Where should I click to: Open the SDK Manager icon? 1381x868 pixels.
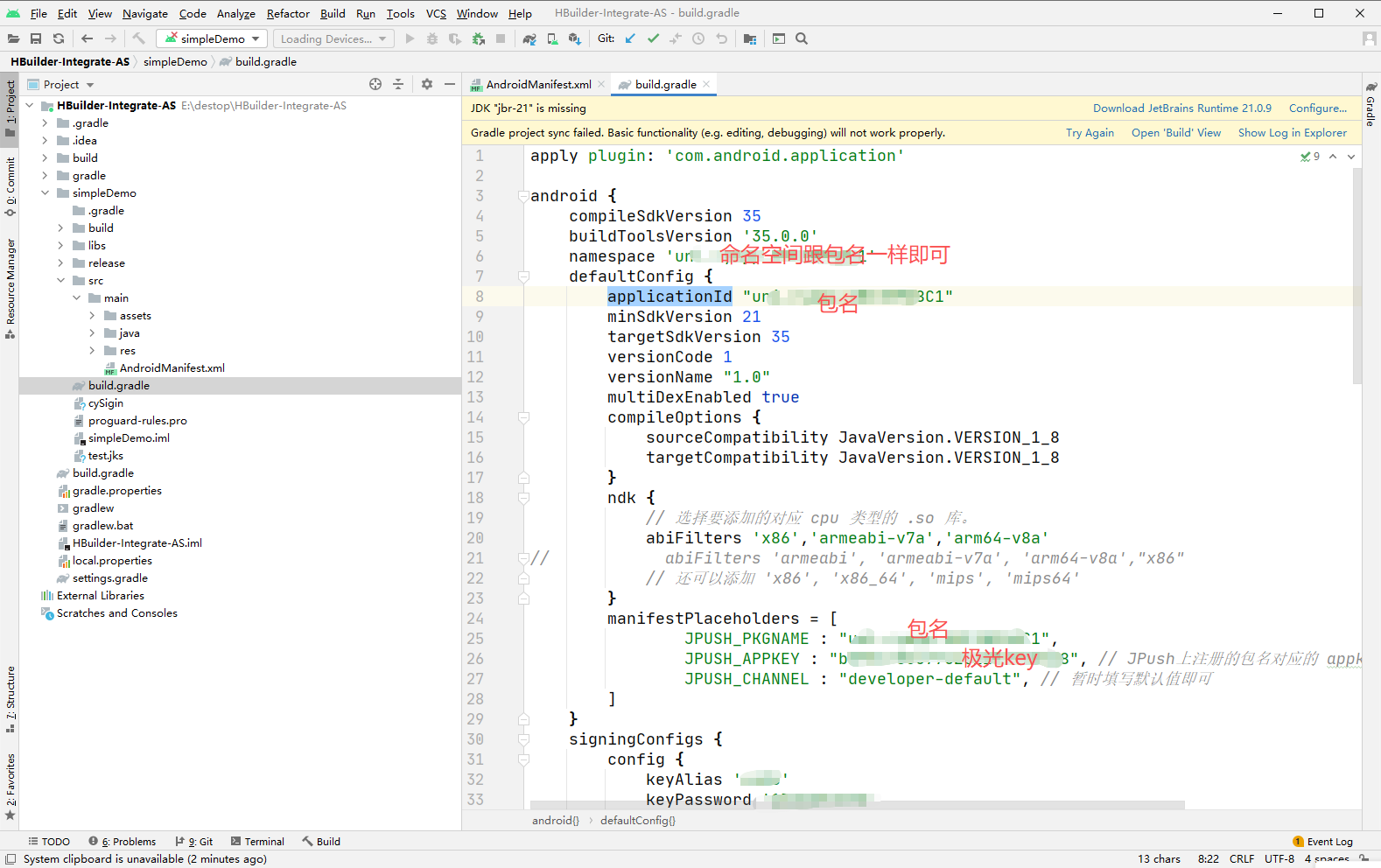coord(575,38)
